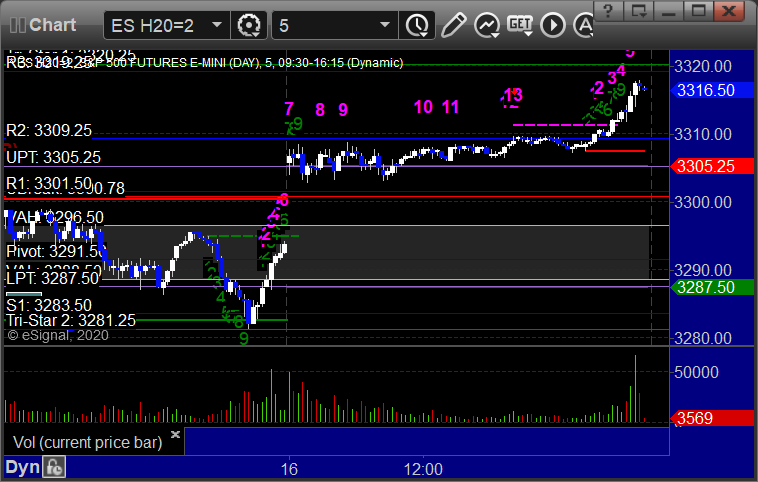Click the R1: 3301.50 level label
758x482 pixels.
[x=49, y=183]
